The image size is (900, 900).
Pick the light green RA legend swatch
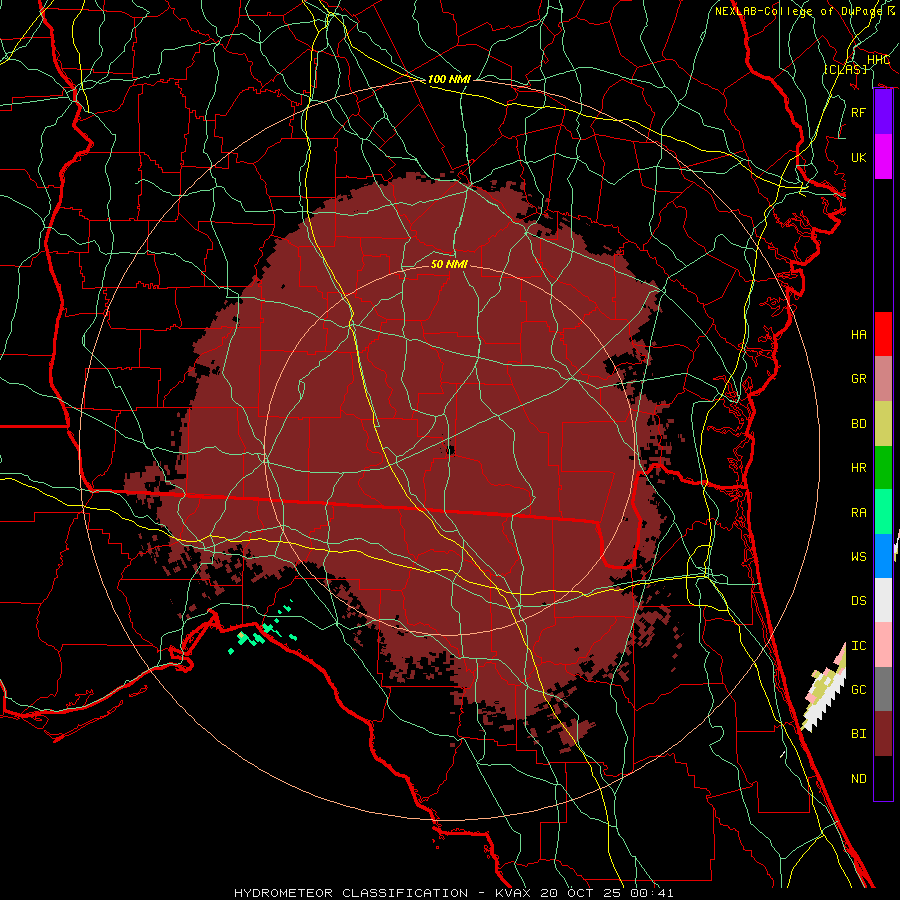(883, 512)
